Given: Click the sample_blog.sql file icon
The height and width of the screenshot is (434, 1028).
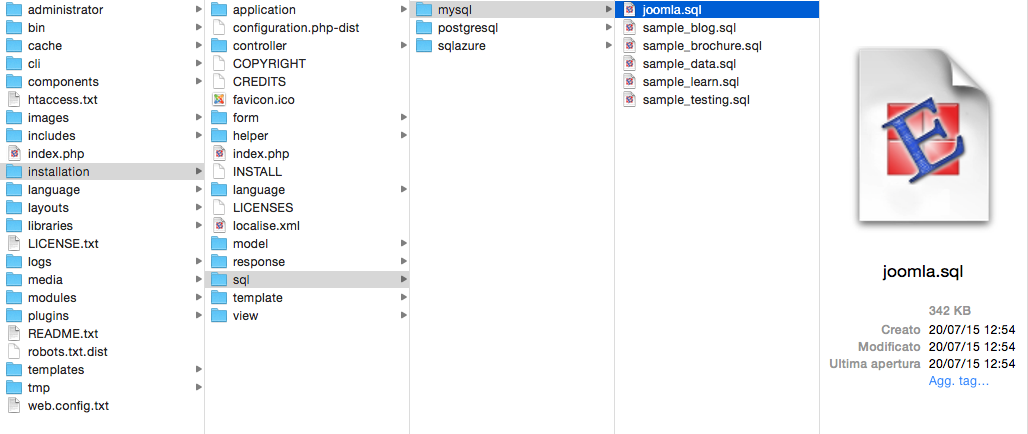Looking at the screenshot, I should click(x=629, y=28).
